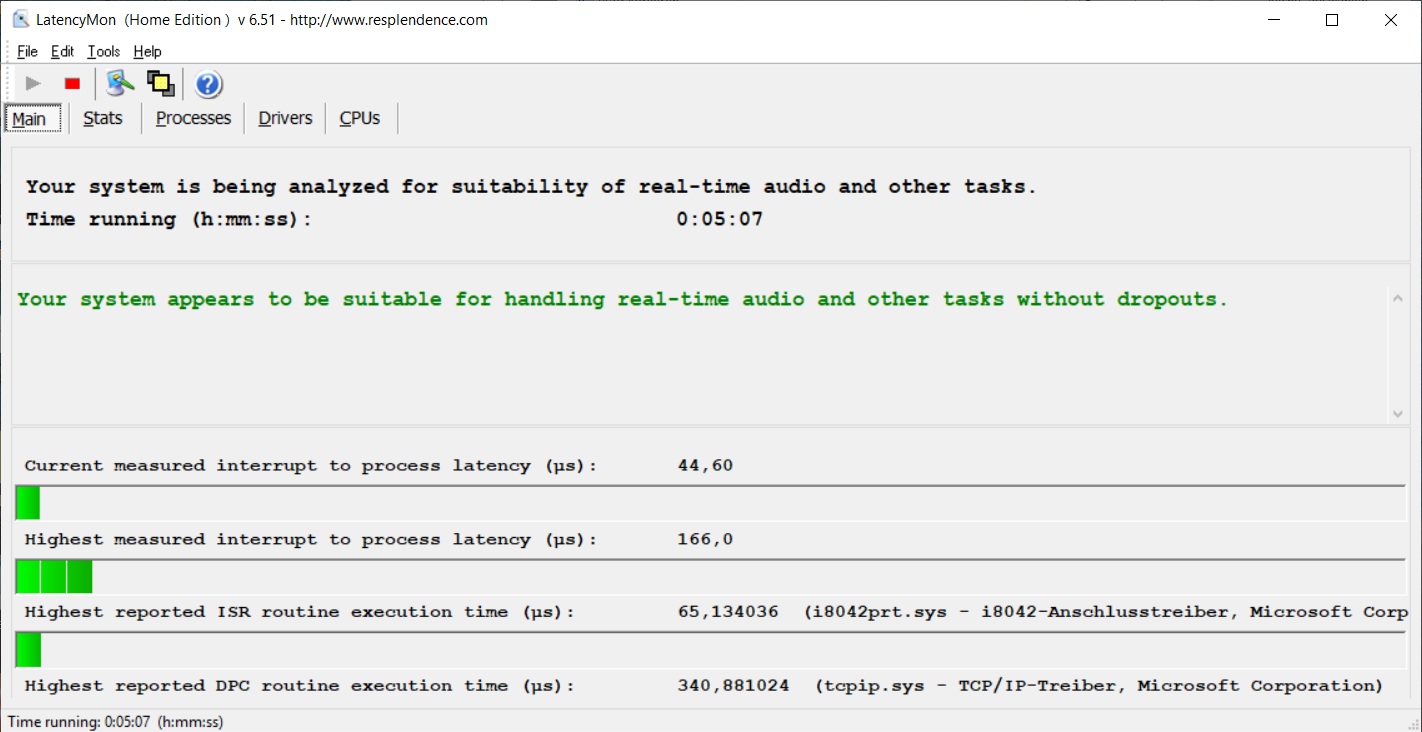Open the options tool icon in toolbar

120,84
